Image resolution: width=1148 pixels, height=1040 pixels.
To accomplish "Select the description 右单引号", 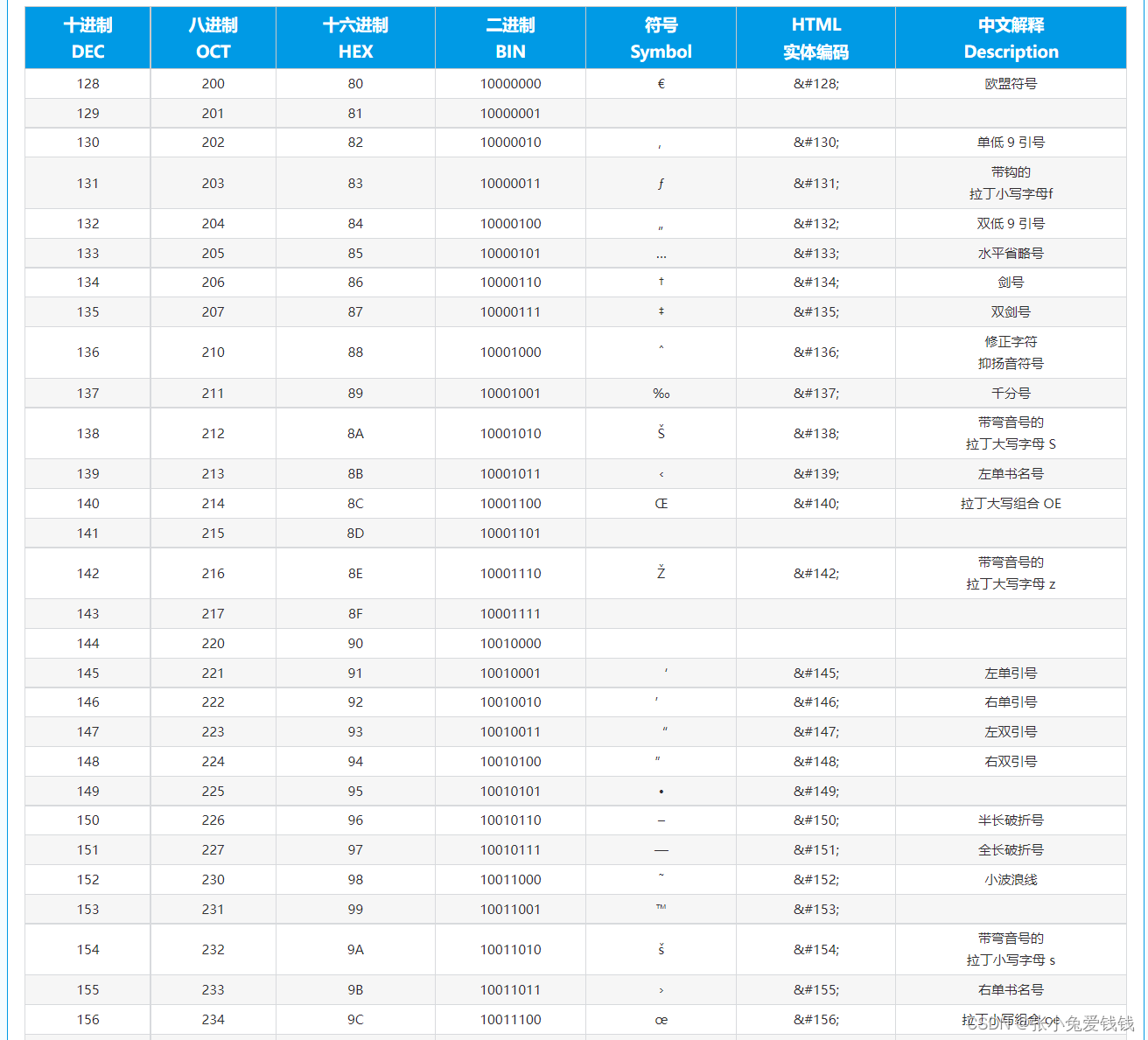I will tap(1011, 702).
